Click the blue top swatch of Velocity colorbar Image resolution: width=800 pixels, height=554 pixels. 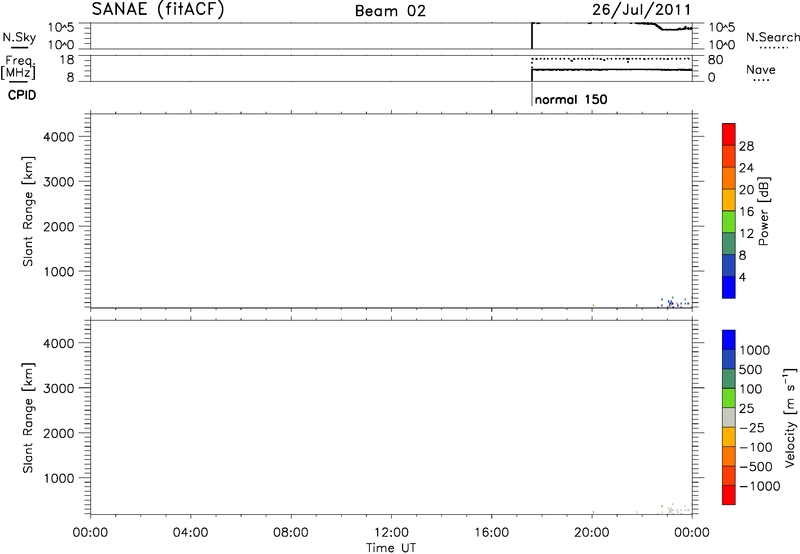(x=729, y=340)
